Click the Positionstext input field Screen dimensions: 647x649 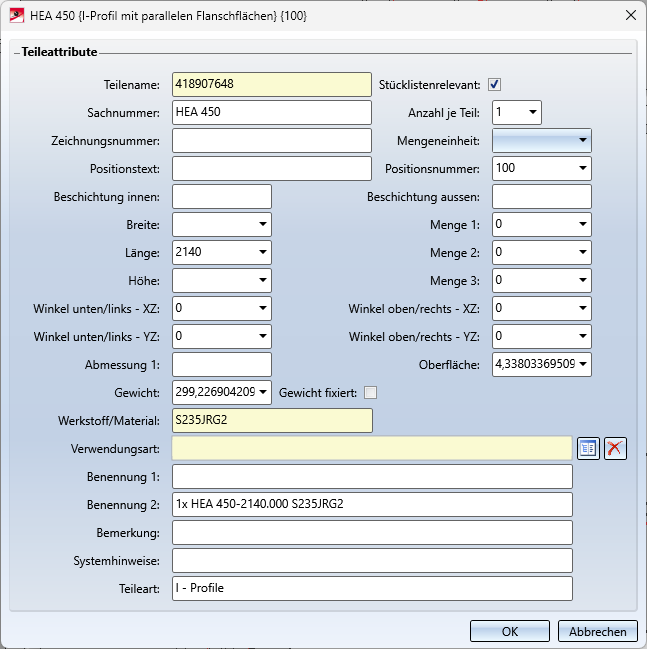[x=272, y=168]
